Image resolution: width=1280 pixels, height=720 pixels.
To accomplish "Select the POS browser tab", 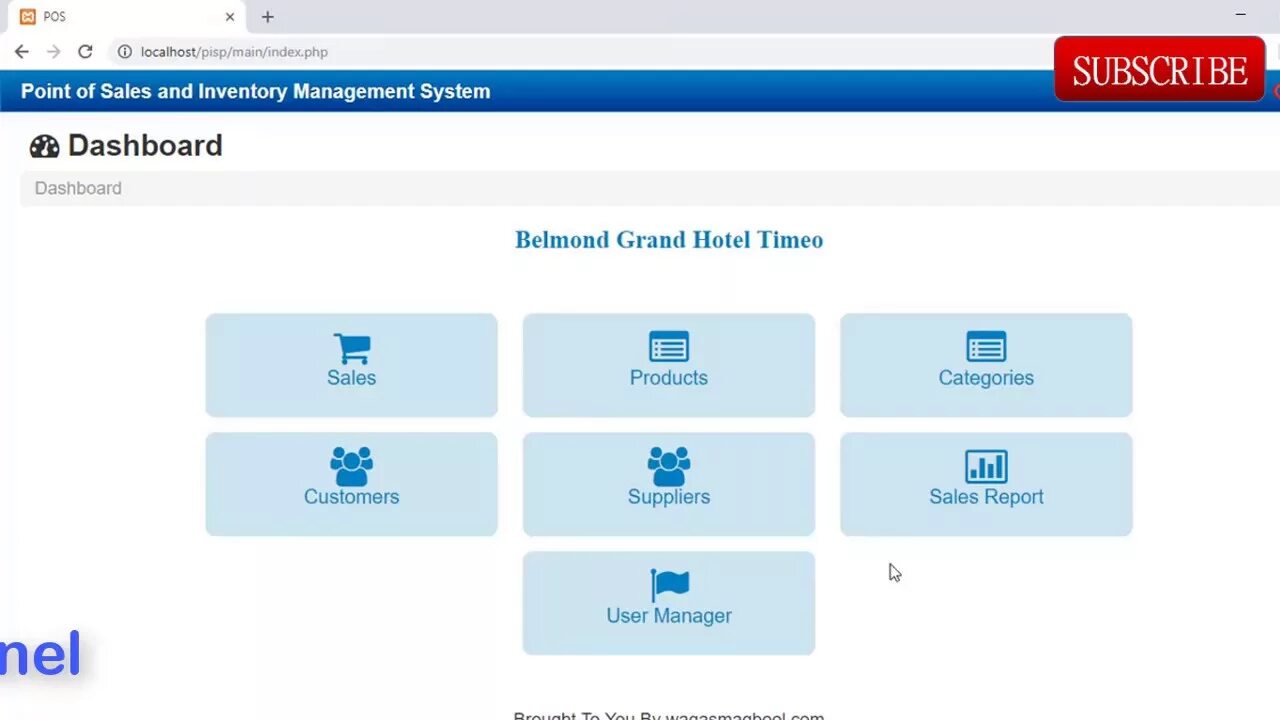I will [x=127, y=17].
